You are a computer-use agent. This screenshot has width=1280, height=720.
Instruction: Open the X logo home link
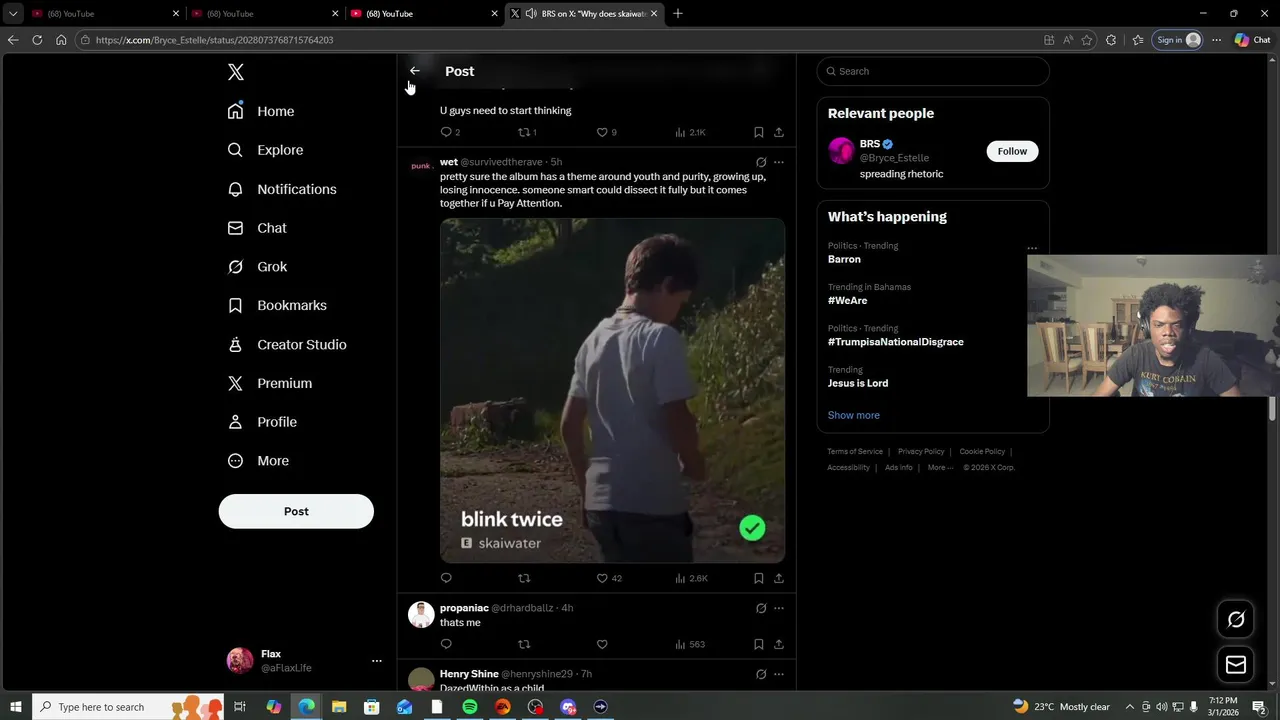coord(236,72)
